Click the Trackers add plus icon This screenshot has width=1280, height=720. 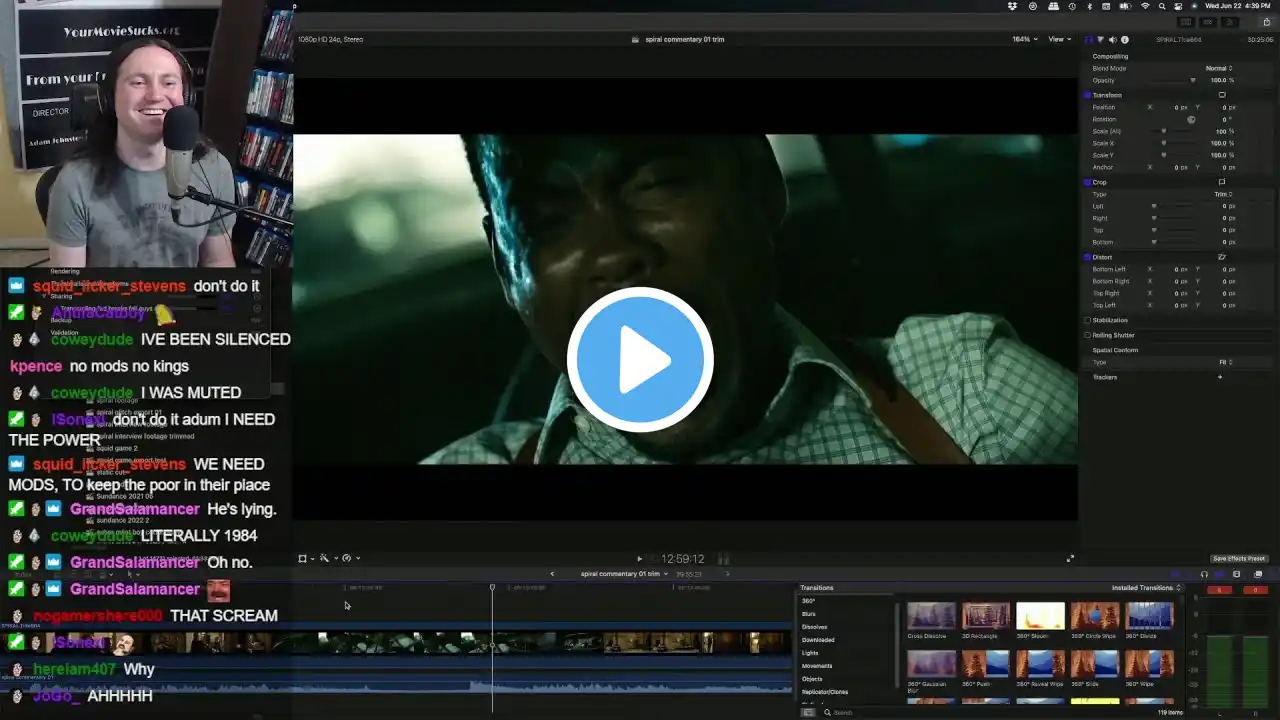coord(1220,377)
